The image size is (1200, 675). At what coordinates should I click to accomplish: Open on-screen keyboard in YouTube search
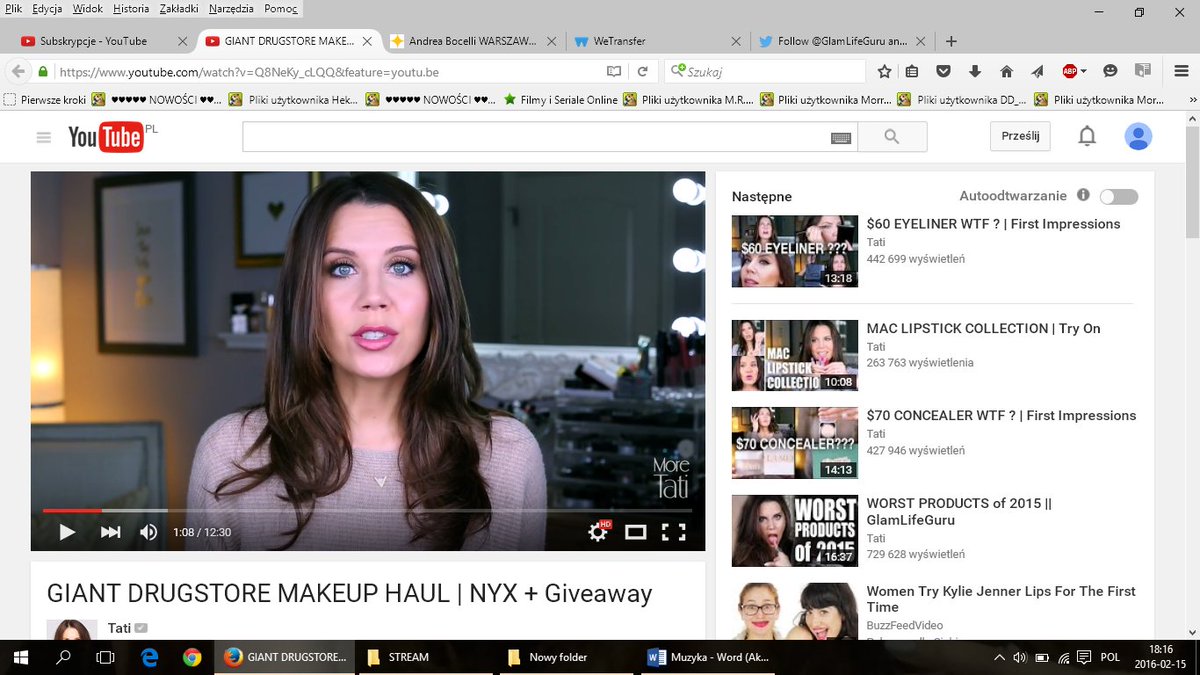841,138
